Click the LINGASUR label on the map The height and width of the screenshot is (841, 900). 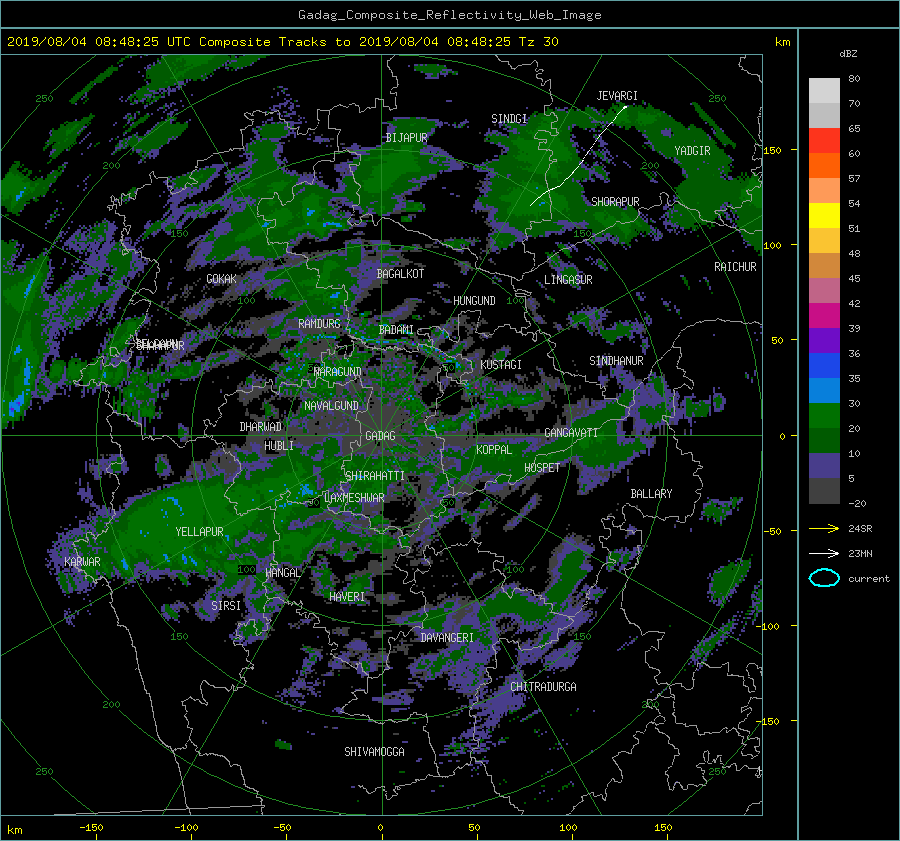568,280
